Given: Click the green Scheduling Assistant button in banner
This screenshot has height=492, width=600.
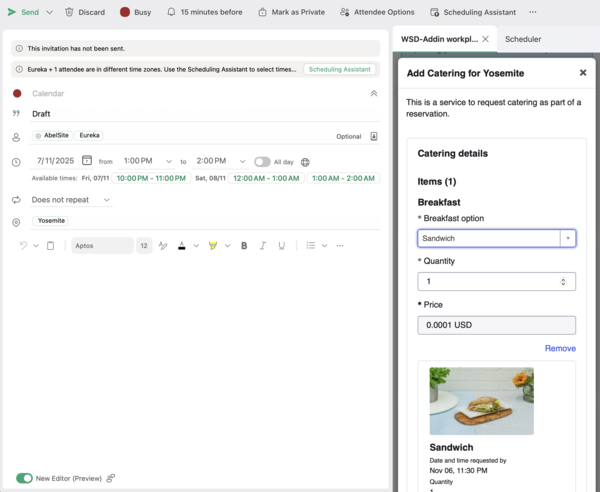Looking at the screenshot, I should pyautogui.click(x=339, y=69).
